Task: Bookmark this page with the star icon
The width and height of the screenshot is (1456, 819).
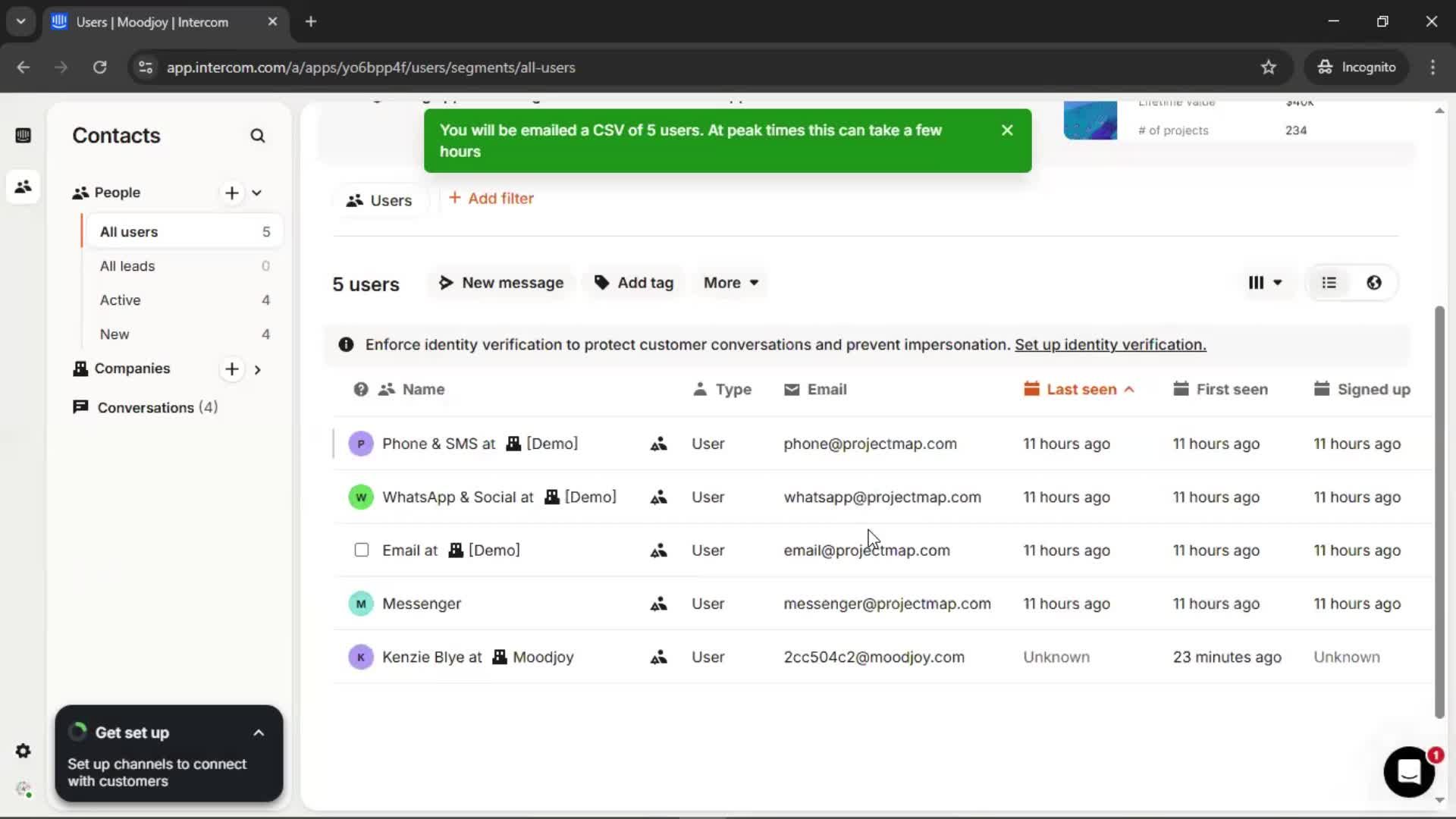Action: point(1269,67)
